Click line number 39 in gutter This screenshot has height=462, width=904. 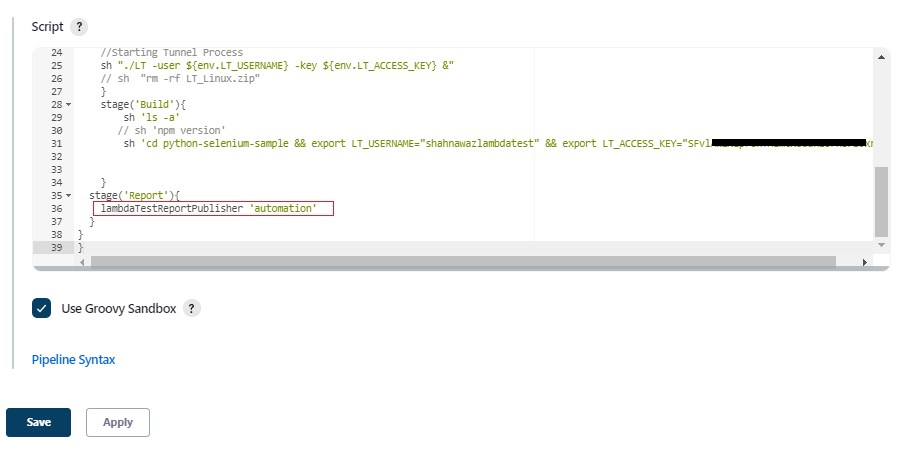point(56,248)
